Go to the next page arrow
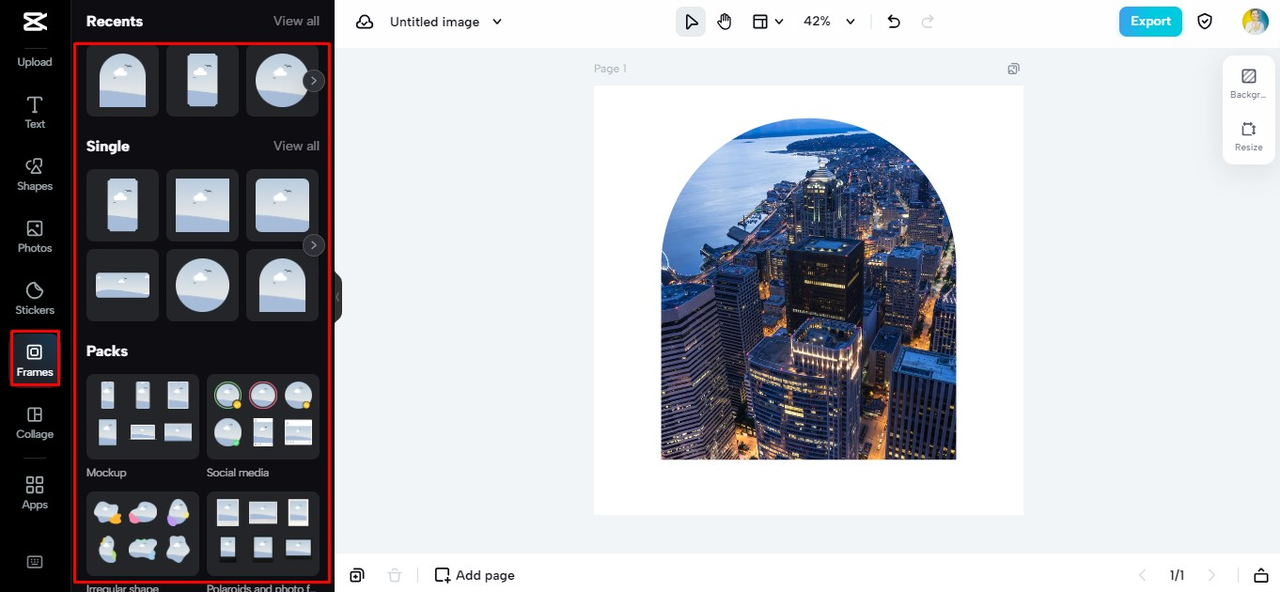This screenshot has height=592, width=1280. (1212, 575)
